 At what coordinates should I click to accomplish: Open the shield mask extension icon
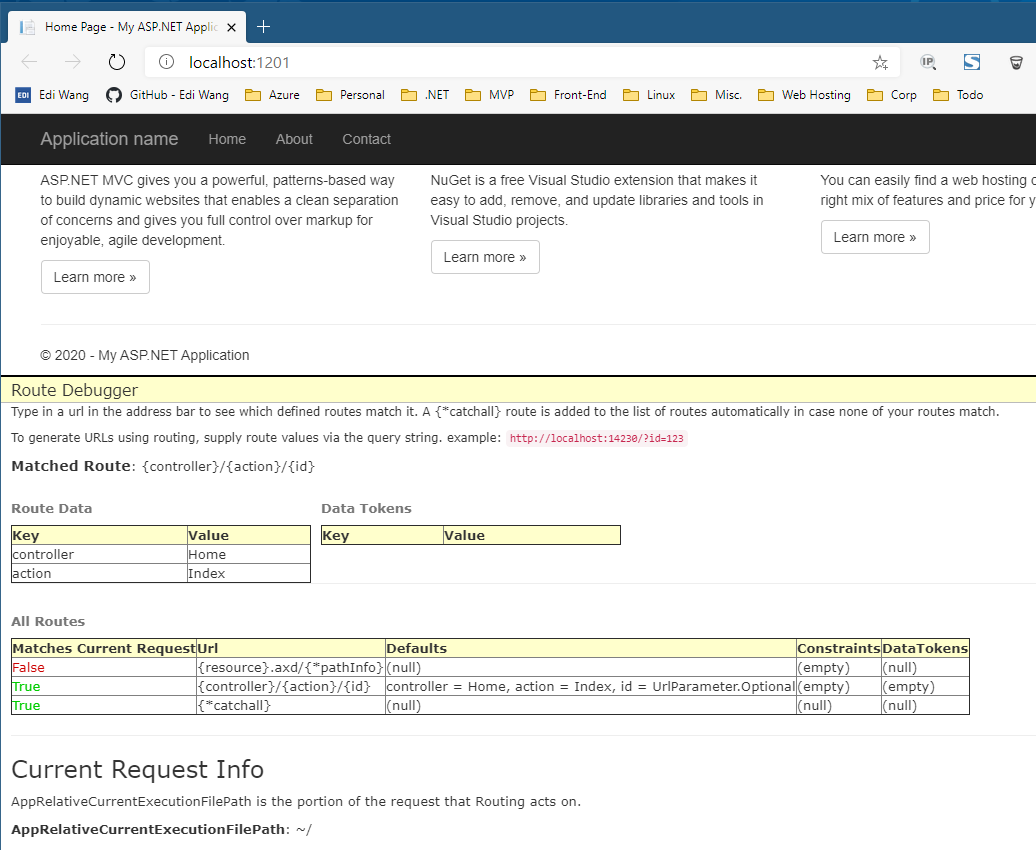pyautogui.click(x=1016, y=63)
